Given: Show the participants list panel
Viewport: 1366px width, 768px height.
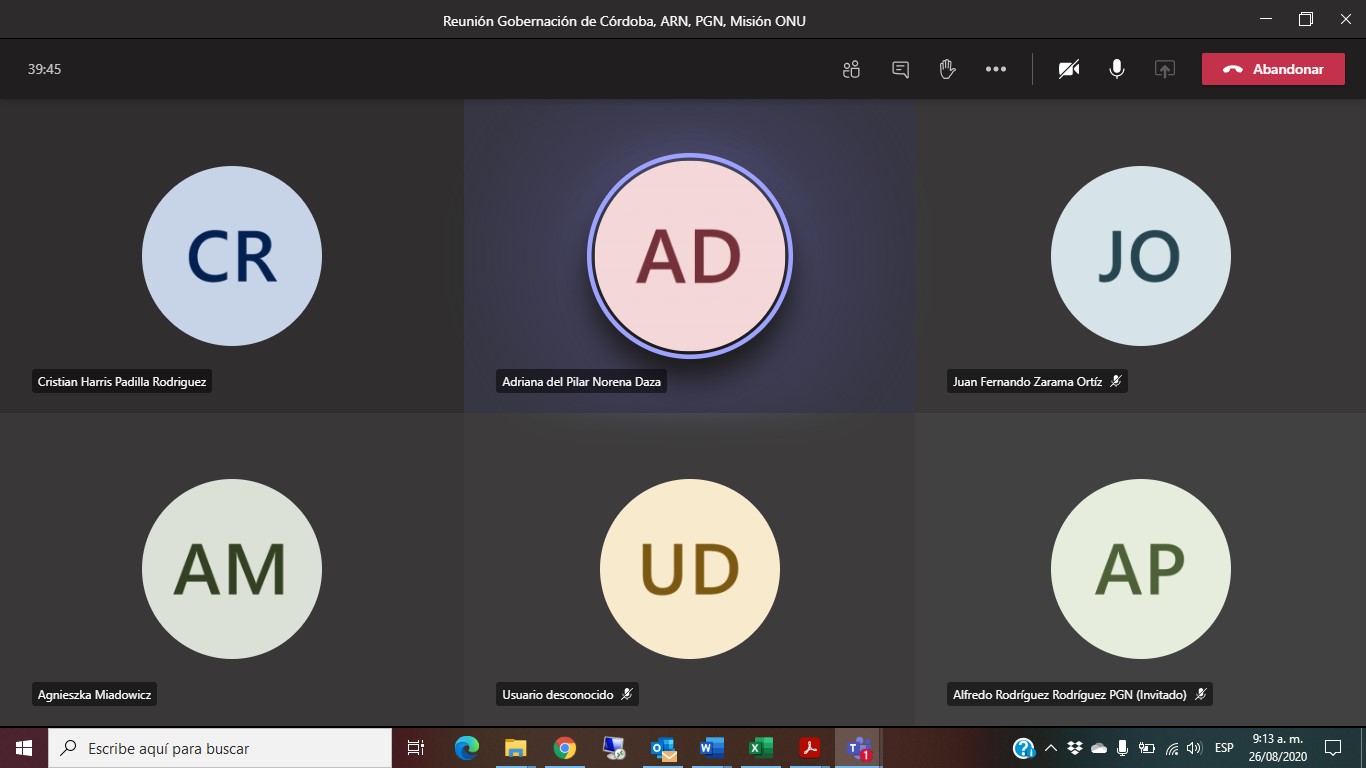Looking at the screenshot, I should [x=851, y=69].
